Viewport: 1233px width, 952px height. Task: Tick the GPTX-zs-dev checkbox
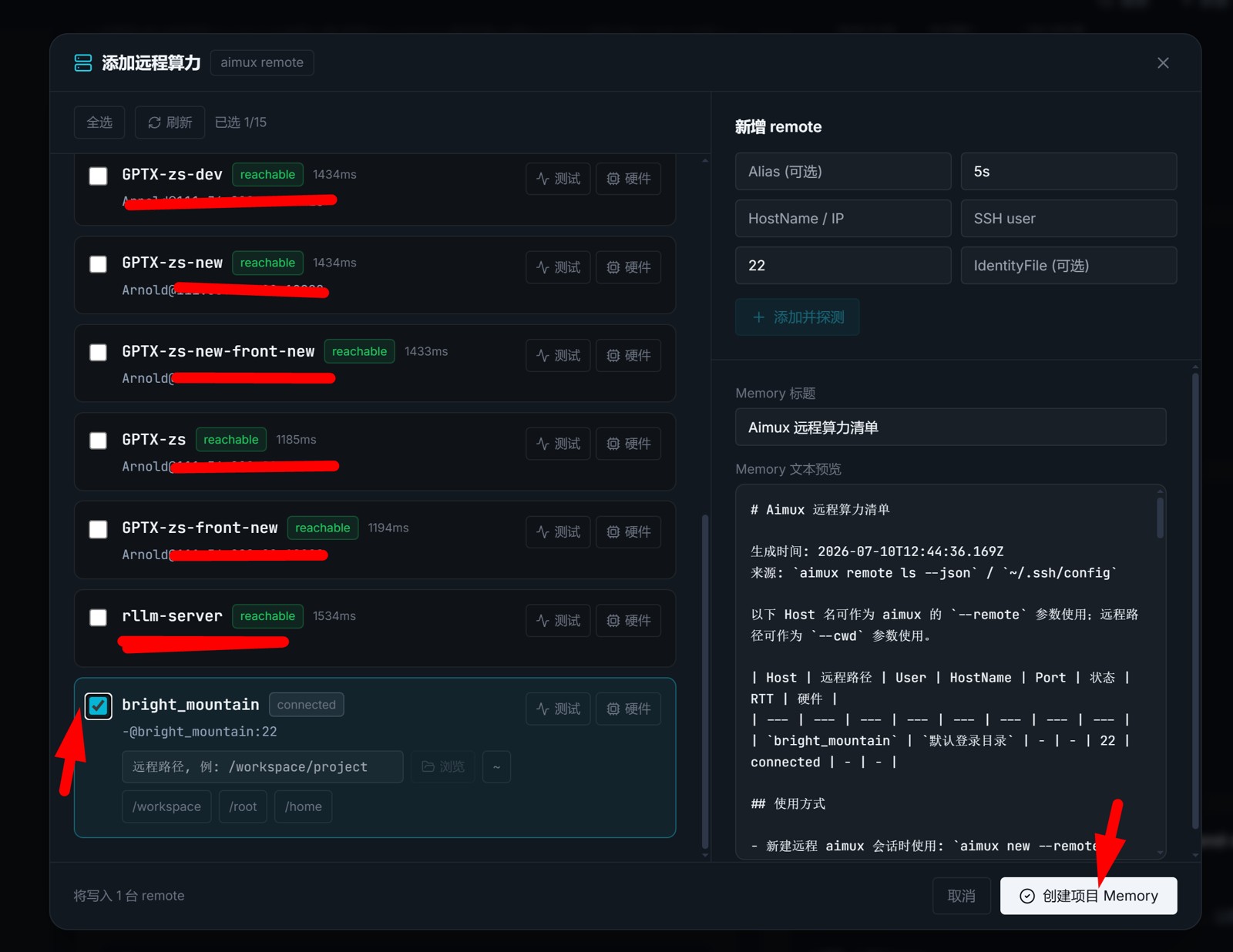[98, 176]
